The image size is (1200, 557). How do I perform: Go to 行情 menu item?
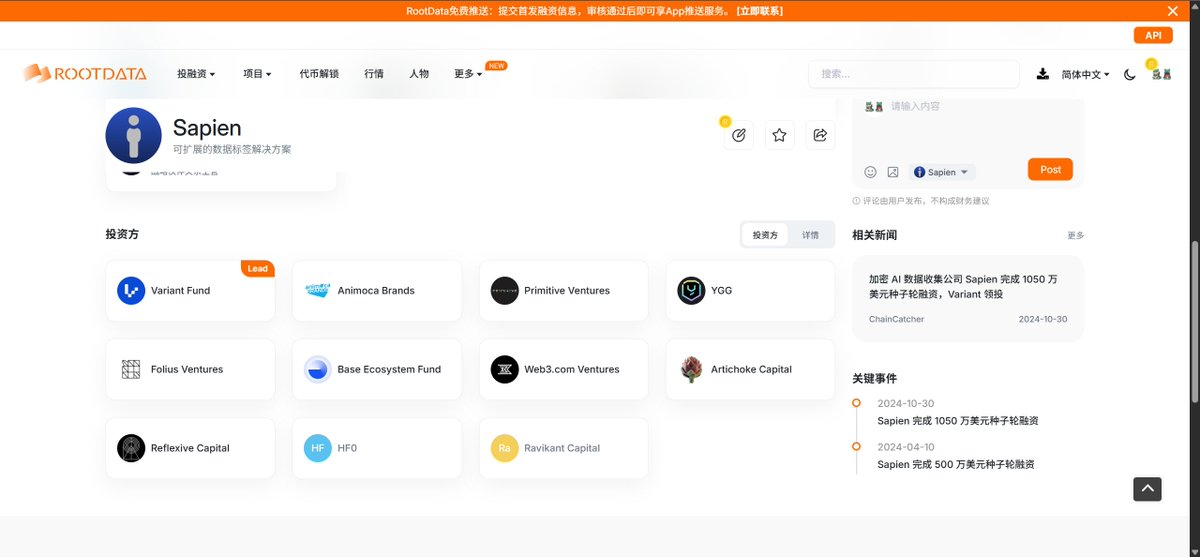point(374,74)
